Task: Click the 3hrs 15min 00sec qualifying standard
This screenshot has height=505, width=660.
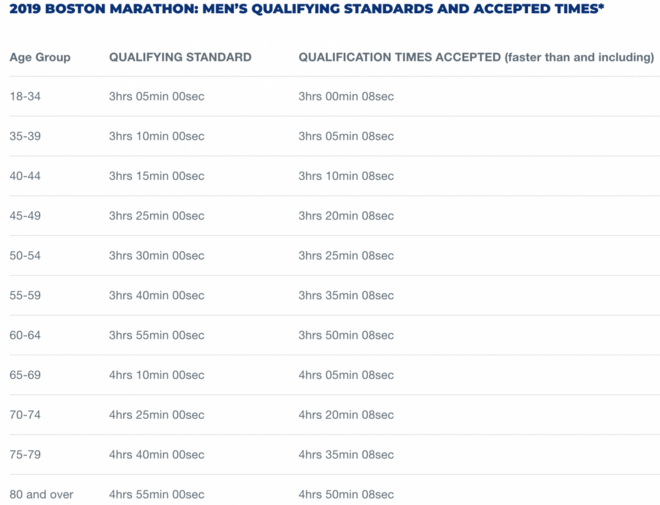Action: 157,176
